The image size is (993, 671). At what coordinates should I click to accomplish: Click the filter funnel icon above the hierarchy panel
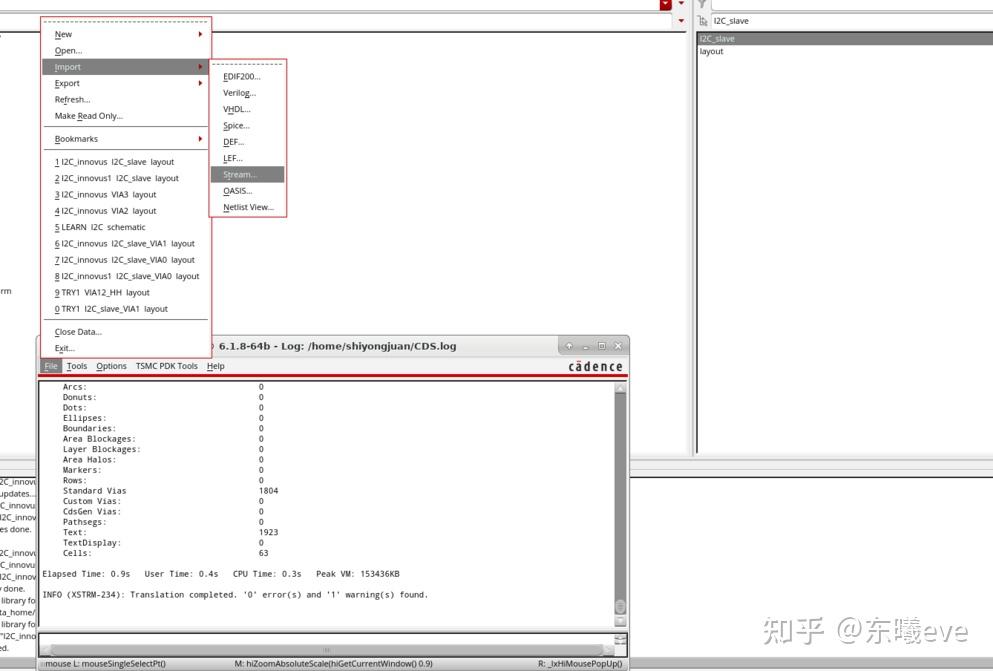(x=699, y=5)
